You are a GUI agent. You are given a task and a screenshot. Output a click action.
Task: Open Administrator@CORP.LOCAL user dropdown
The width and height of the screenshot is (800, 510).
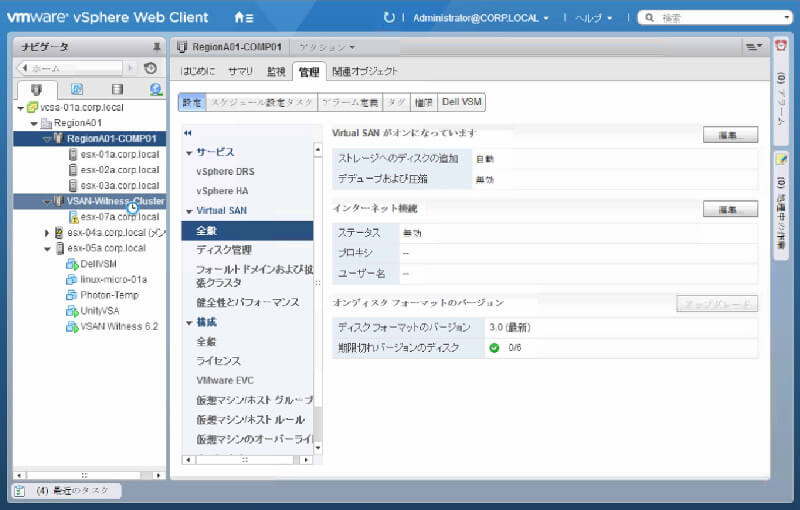(481, 18)
